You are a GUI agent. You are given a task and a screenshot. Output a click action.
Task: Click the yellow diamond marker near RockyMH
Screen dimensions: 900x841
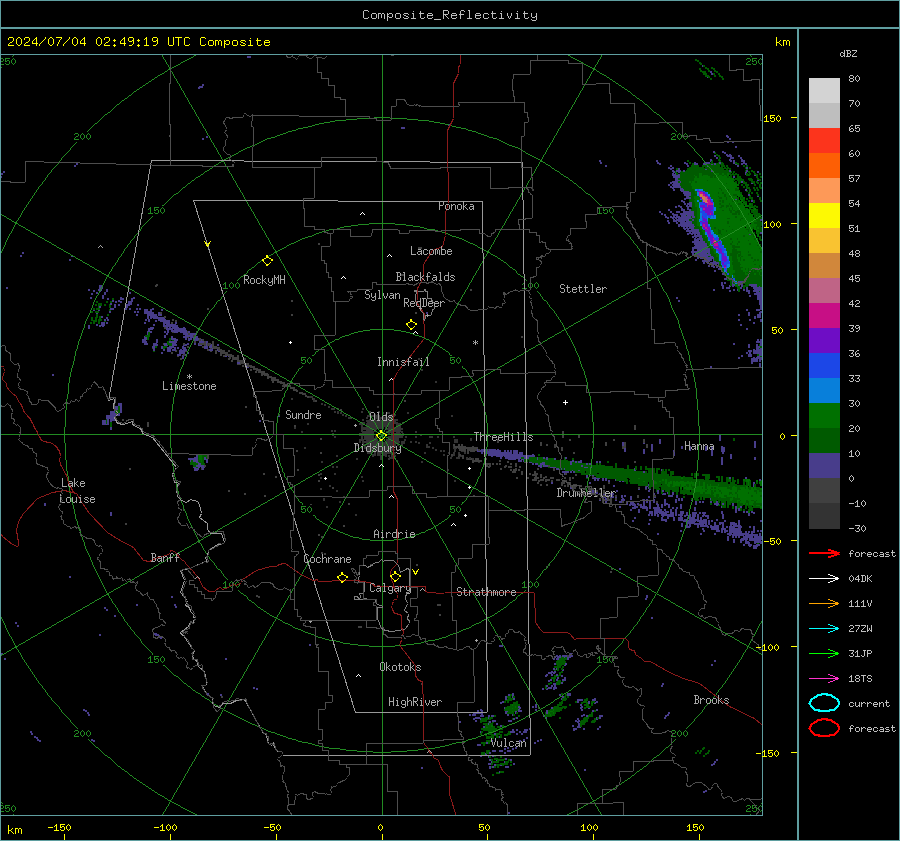click(x=267, y=261)
